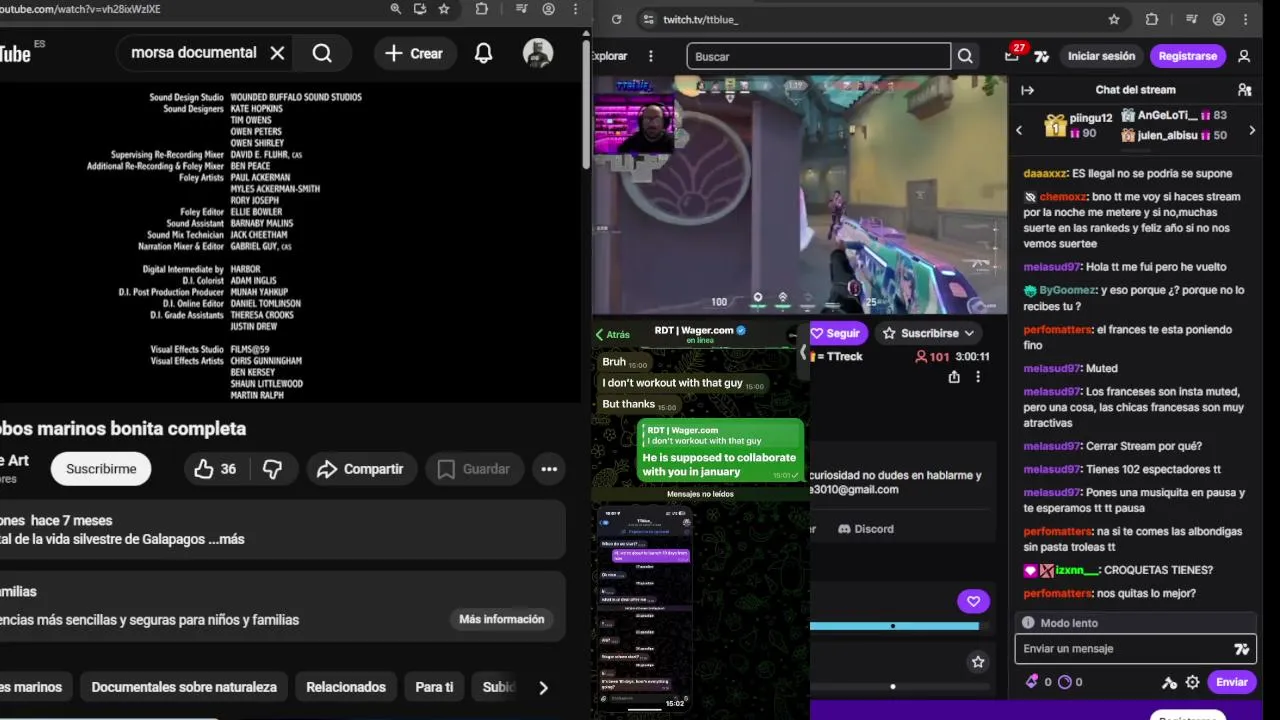Click the purple heart button

973,601
